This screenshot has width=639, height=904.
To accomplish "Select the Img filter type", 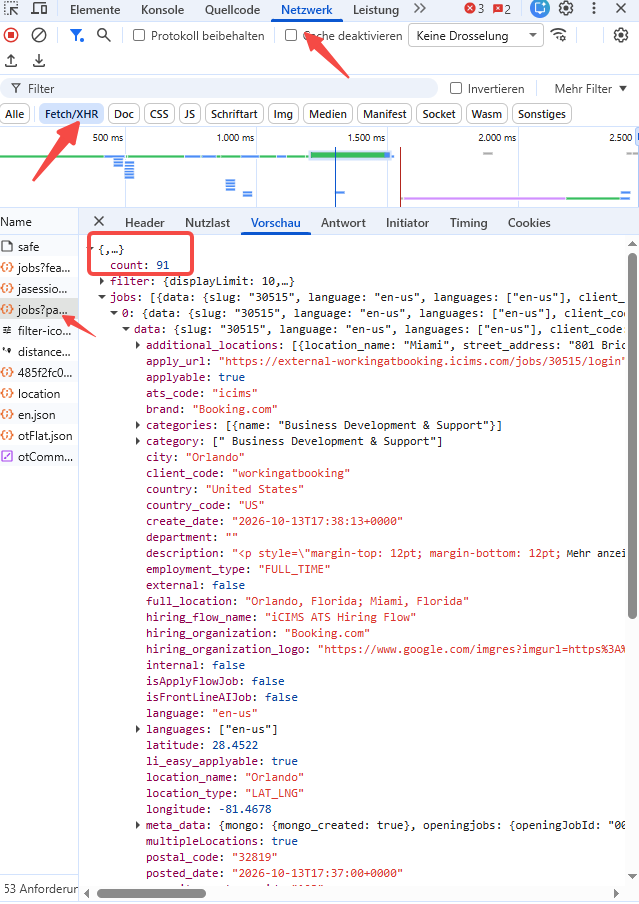I will click(283, 114).
